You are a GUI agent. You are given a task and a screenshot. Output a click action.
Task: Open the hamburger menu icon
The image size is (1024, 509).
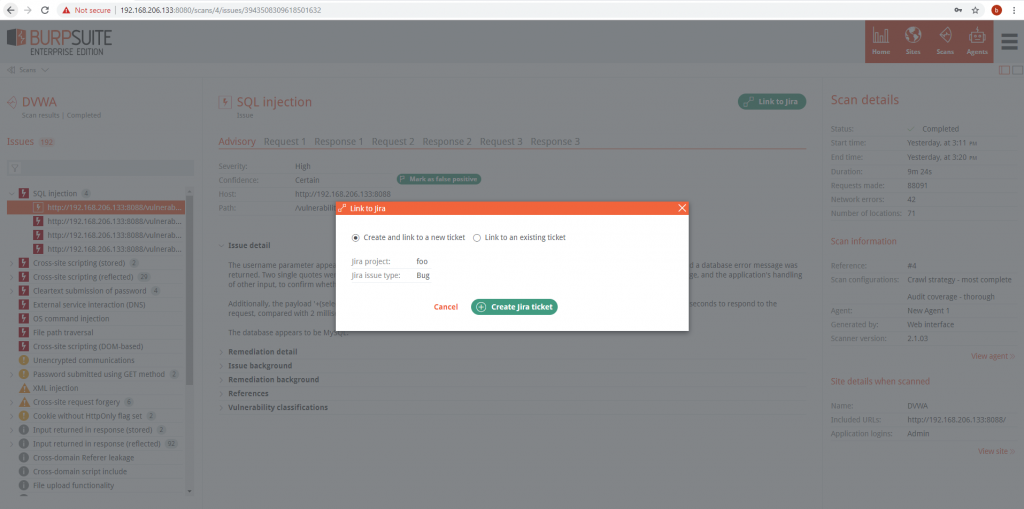1008,42
